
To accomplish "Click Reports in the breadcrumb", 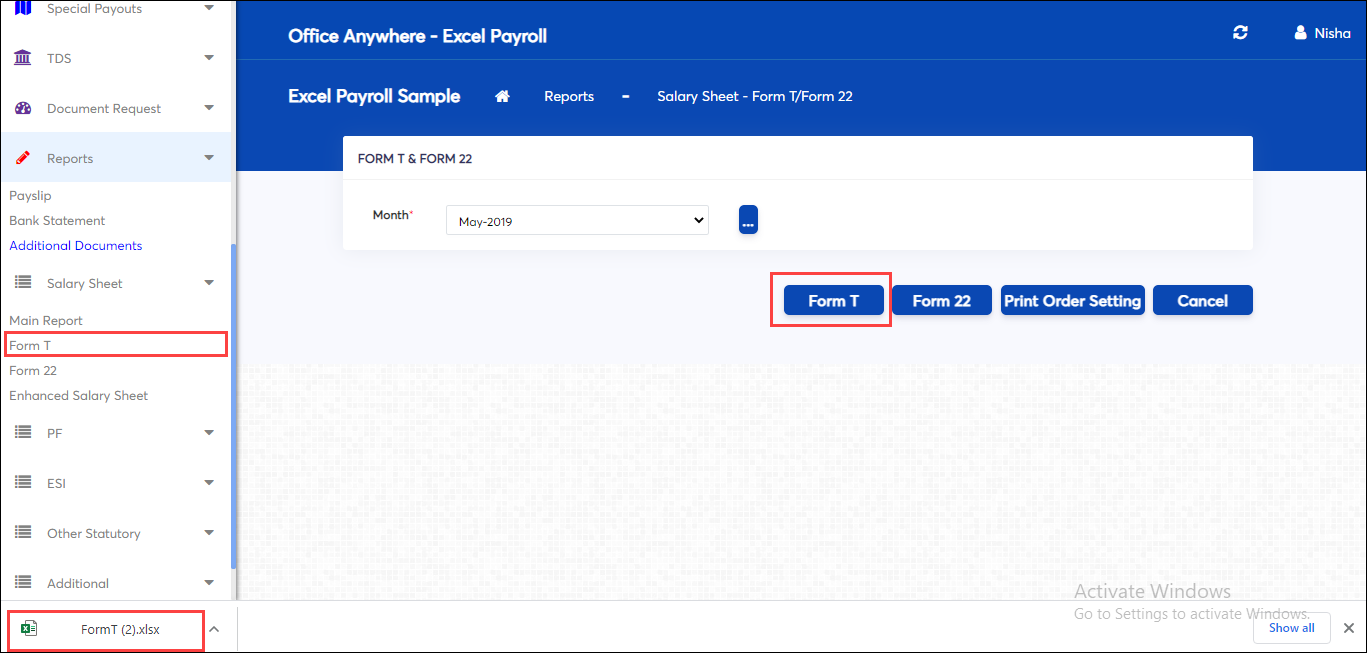I will pyautogui.click(x=569, y=96).
